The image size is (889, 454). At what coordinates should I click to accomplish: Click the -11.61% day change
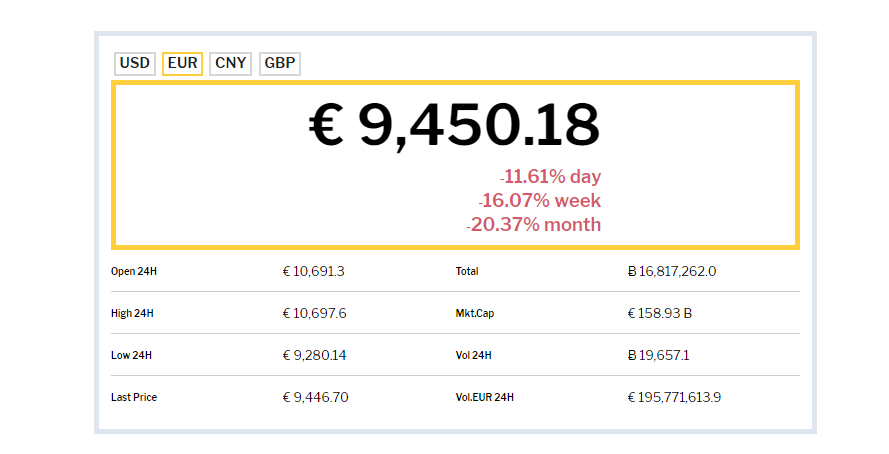click(x=551, y=177)
